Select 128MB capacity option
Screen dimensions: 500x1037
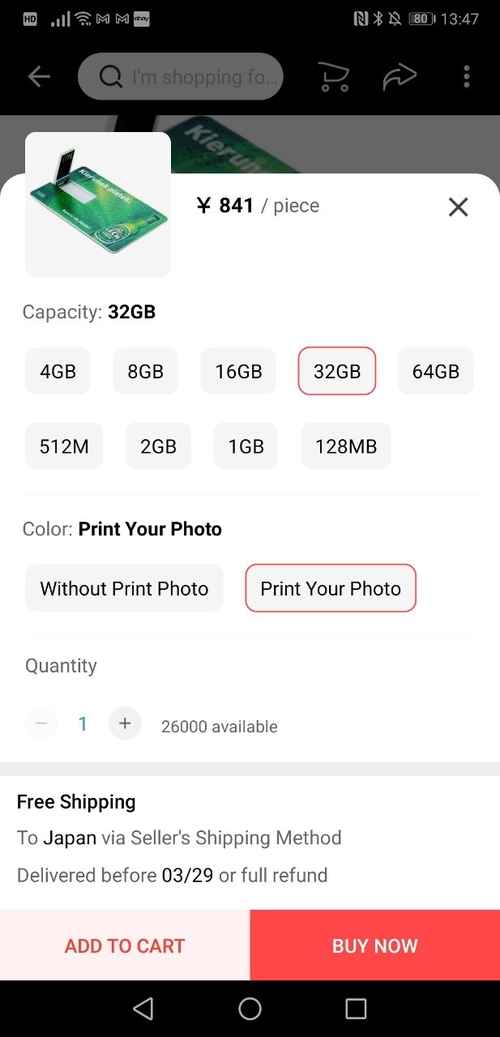pyautogui.click(x=346, y=446)
